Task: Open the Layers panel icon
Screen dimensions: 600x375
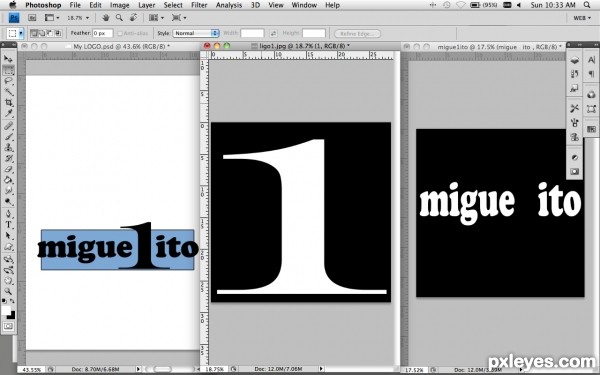Action: (574, 60)
